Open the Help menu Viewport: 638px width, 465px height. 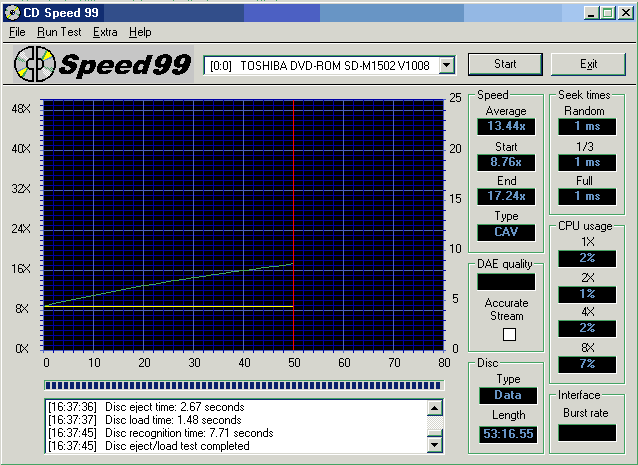[x=140, y=32]
